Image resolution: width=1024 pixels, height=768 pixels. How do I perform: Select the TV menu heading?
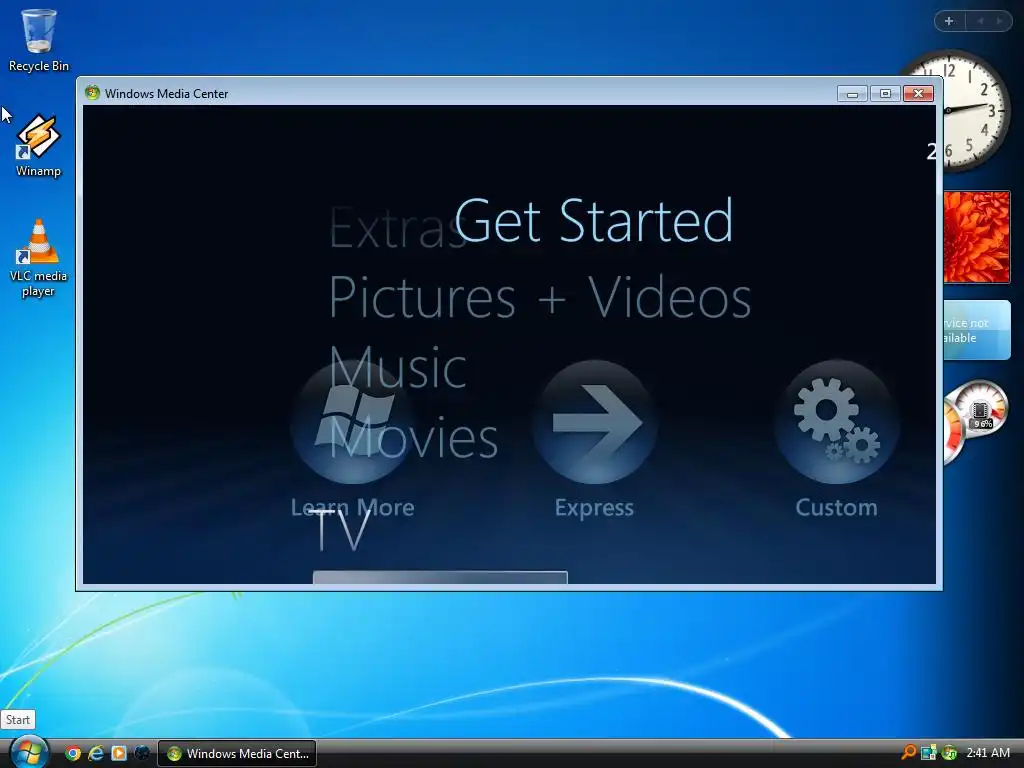click(x=342, y=530)
